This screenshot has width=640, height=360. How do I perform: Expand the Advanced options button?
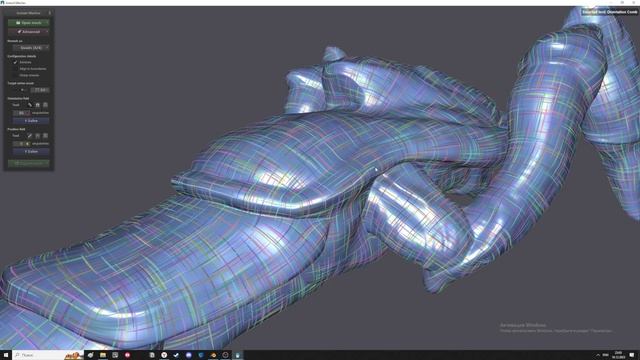pyautogui.click(x=29, y=32)
